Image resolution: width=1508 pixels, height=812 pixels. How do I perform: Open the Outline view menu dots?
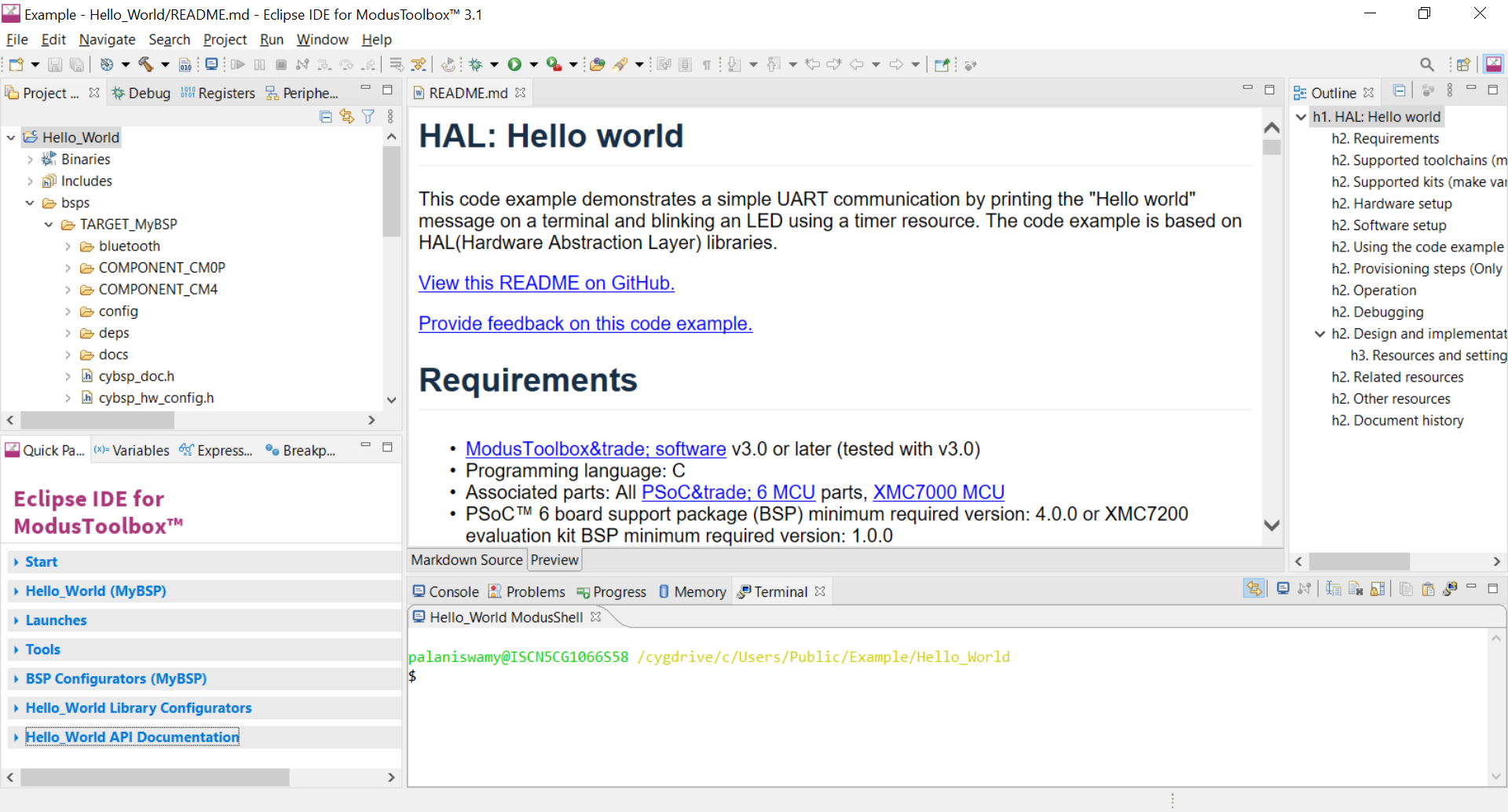pyautogui.click(x=1450, y=91)
